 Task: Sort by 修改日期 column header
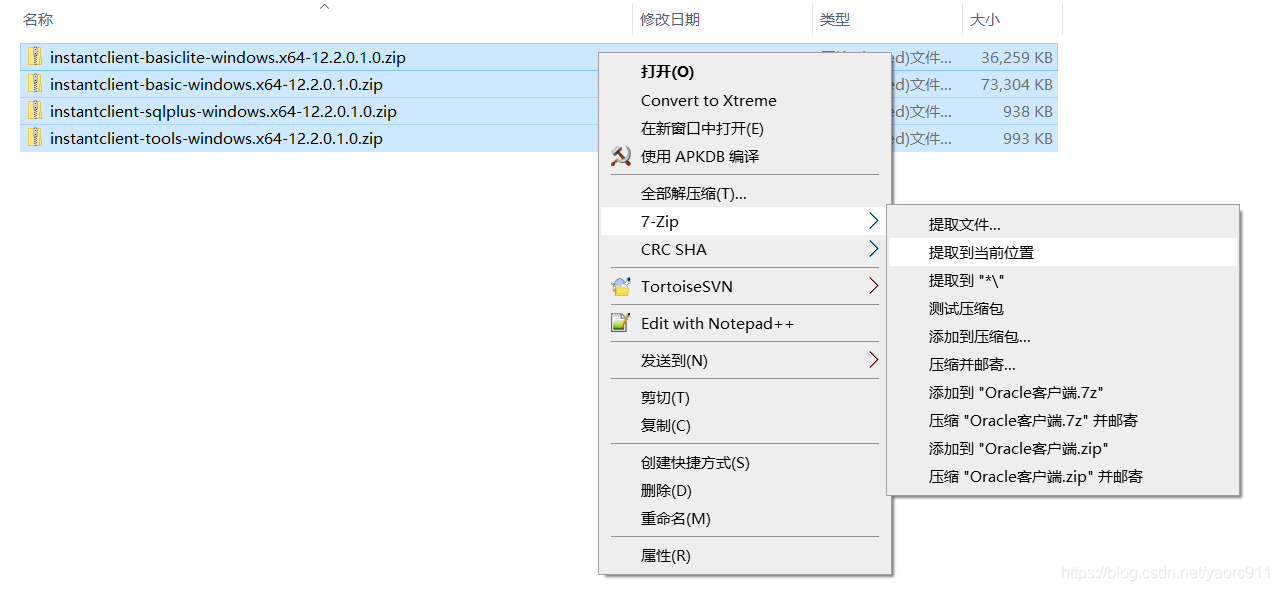tap(670, 19)
